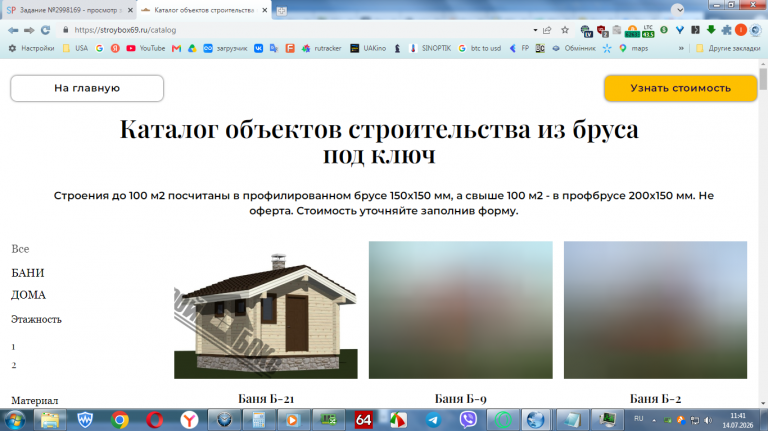
Task: Open Telegram from the taskbar
Action: pyautogui.click(x=433, y=420)
